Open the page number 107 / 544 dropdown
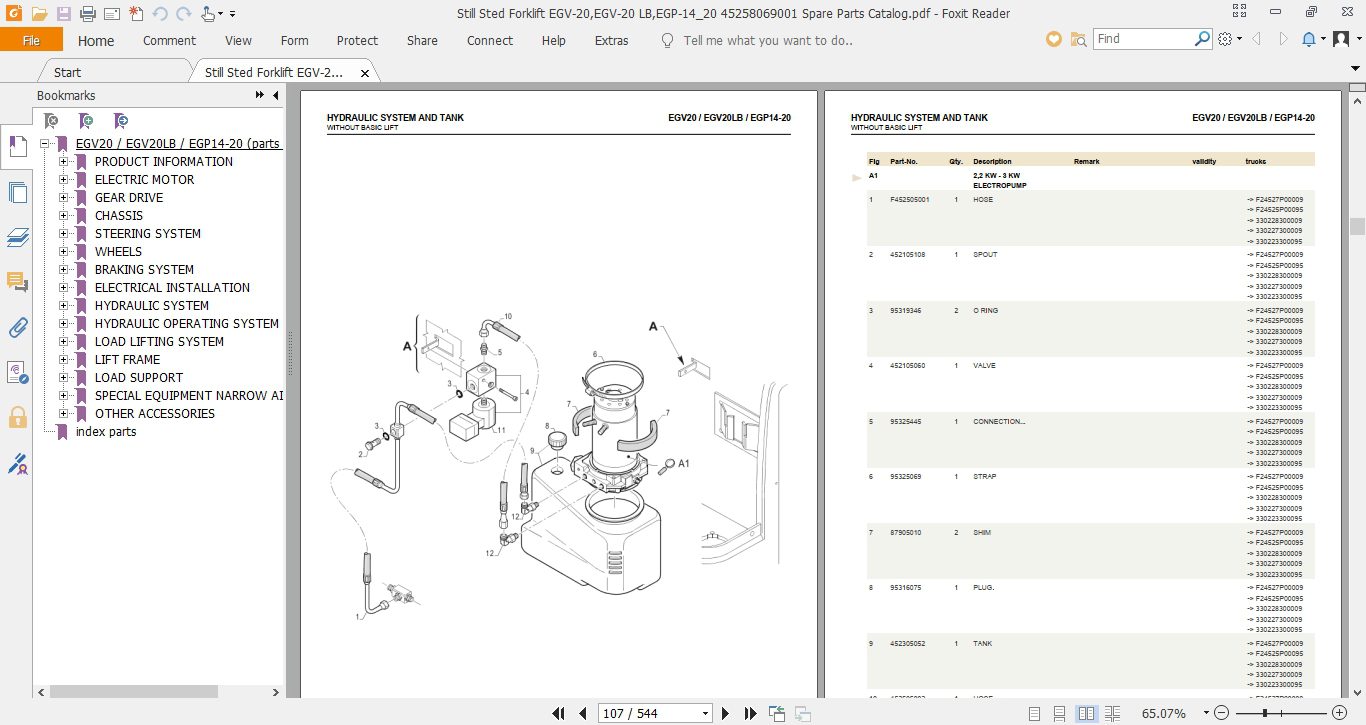Viewport: 1366px width, 725px height. pos(706,714)
